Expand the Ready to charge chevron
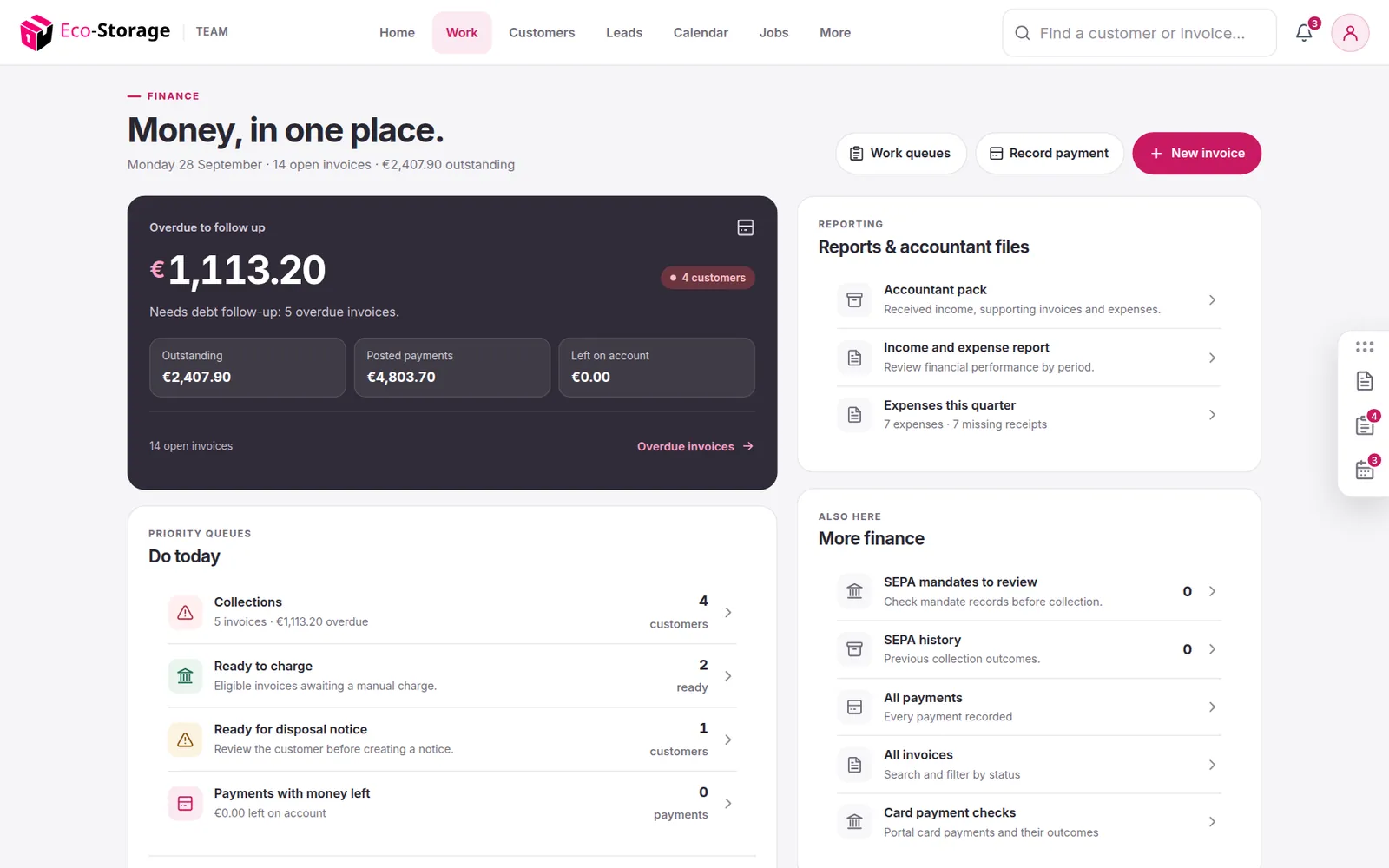 pyautogui.click(x=727, y=676)
